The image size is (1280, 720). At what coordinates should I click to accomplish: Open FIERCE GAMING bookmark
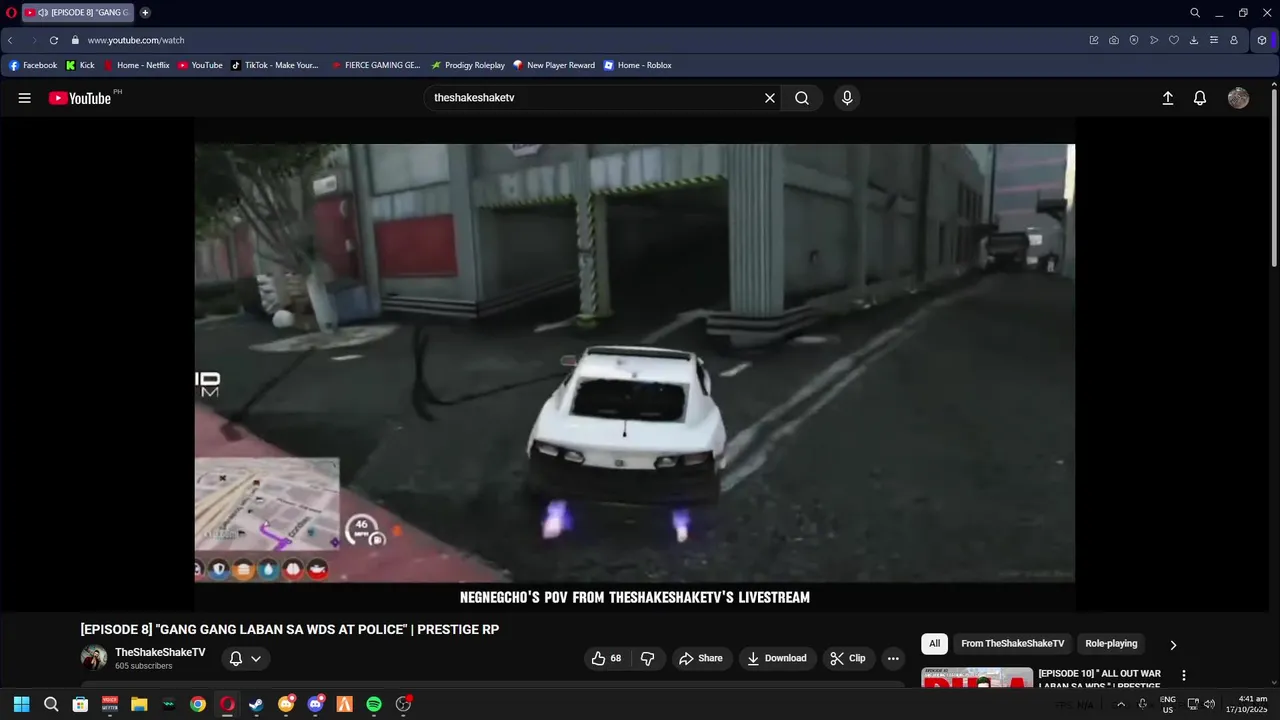pos(376,65)
